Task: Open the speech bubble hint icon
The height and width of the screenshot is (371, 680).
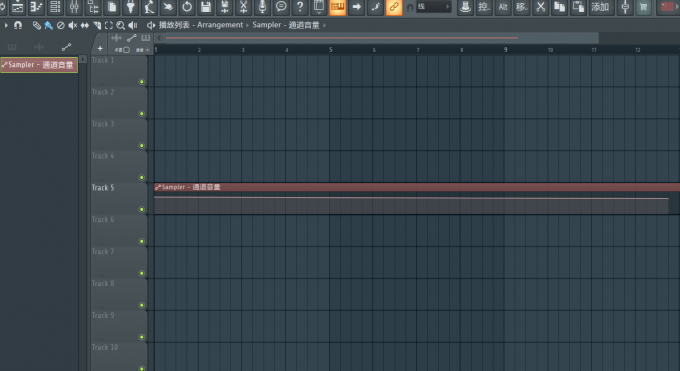Action: point(281,7)
